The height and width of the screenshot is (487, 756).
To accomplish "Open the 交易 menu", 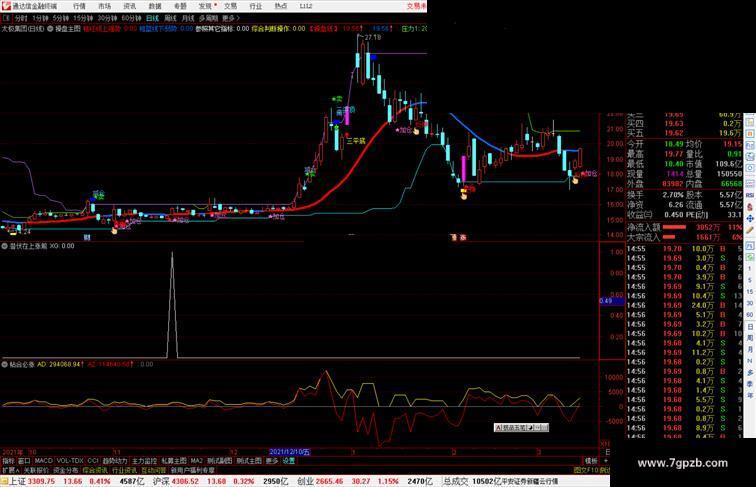I will 230,6.
